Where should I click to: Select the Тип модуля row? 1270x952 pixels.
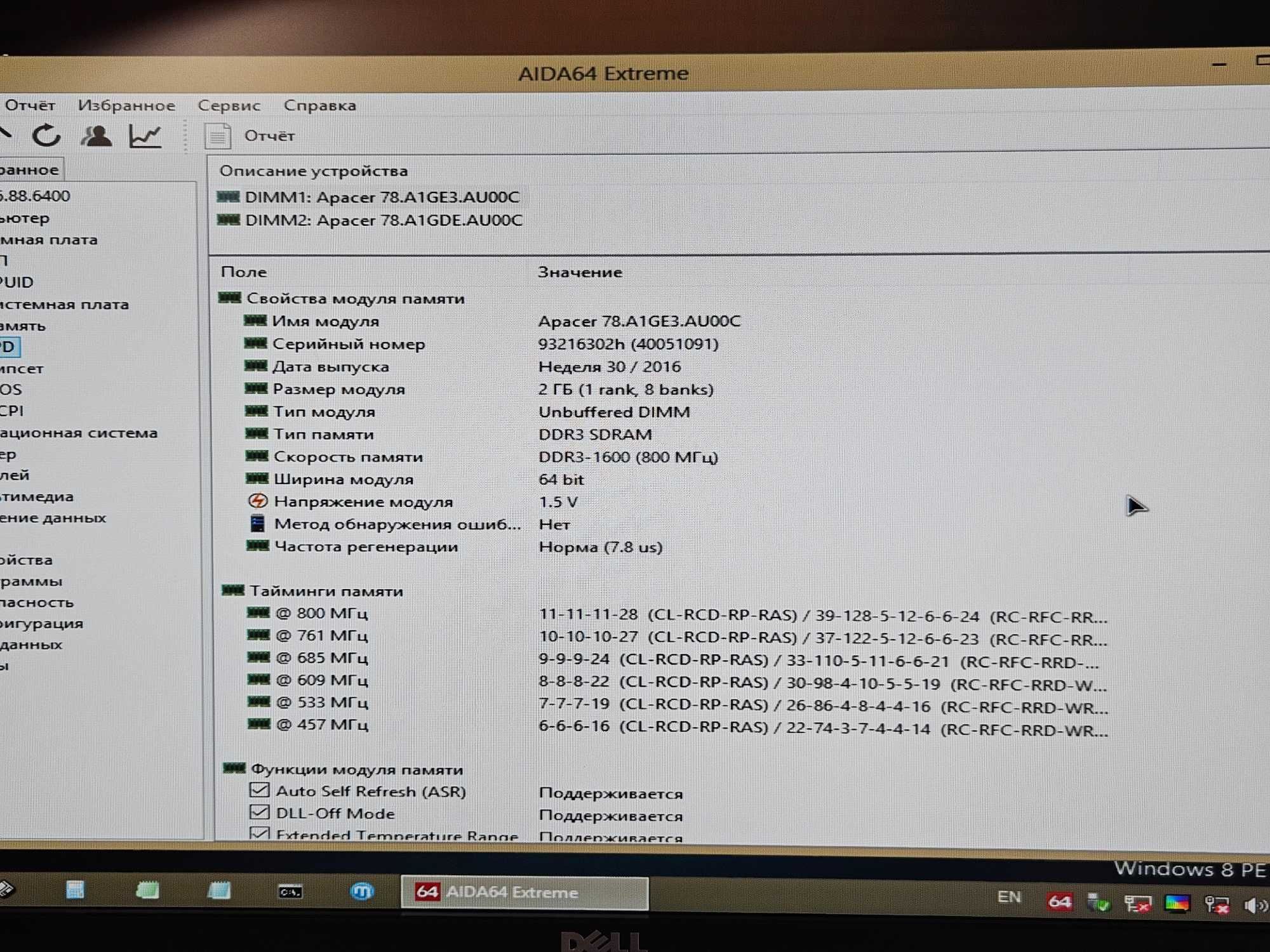click(x=468, y=411)
